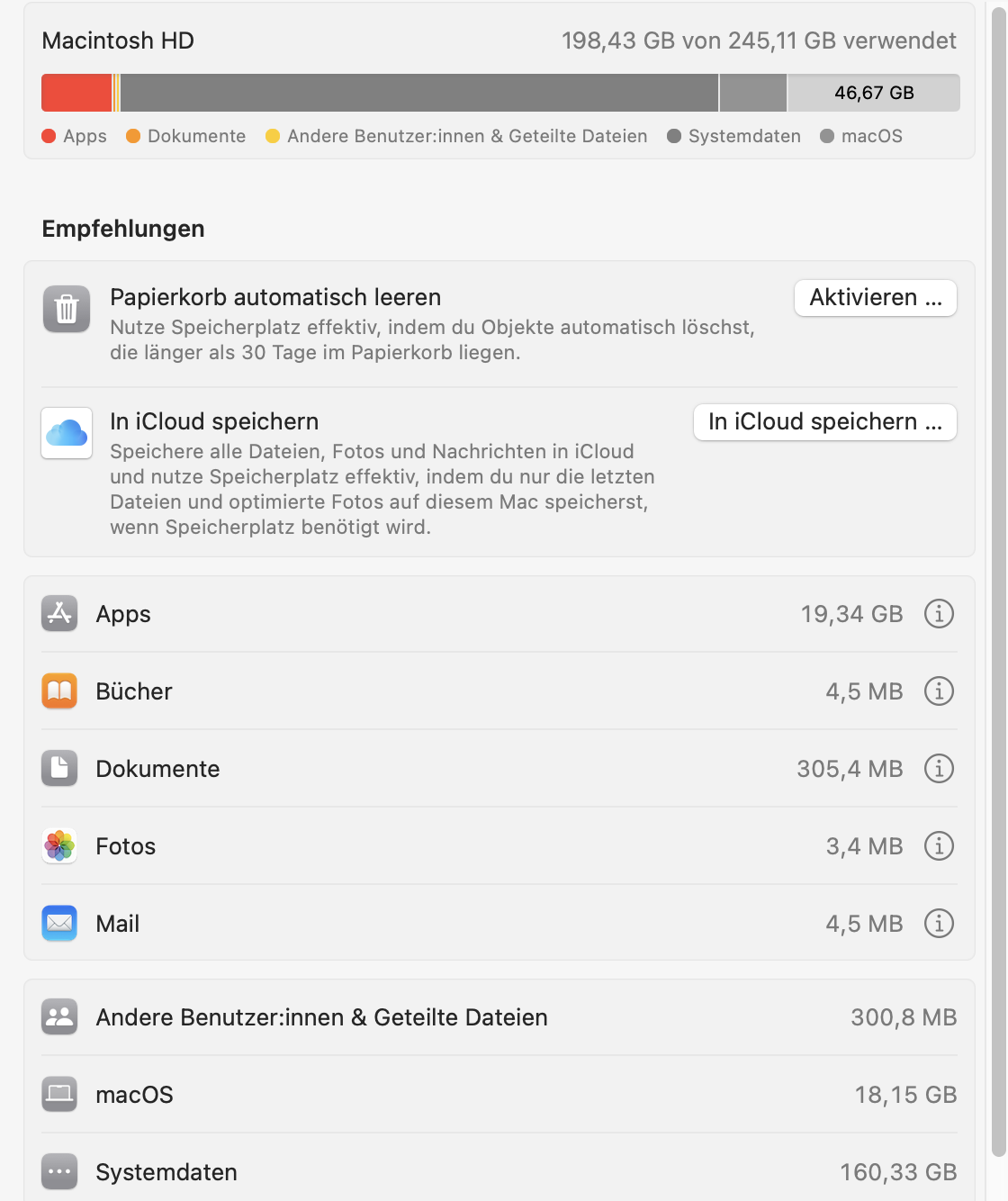Click the ellipsis icon beside Systemdaten
1008x1201 pixels.
(x=59, y=1171)
